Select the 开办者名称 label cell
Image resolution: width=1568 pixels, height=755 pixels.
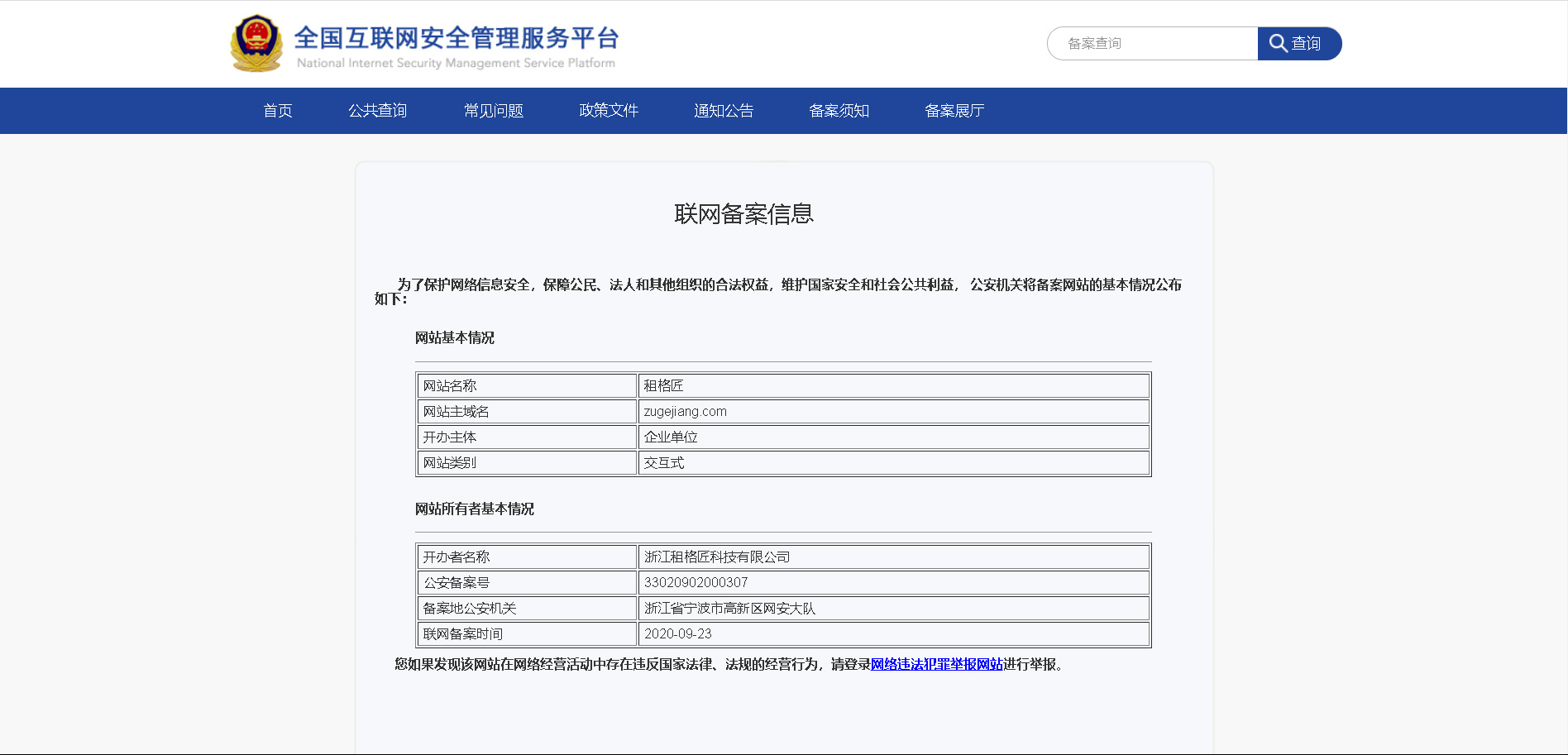click(x=527, y=557)
